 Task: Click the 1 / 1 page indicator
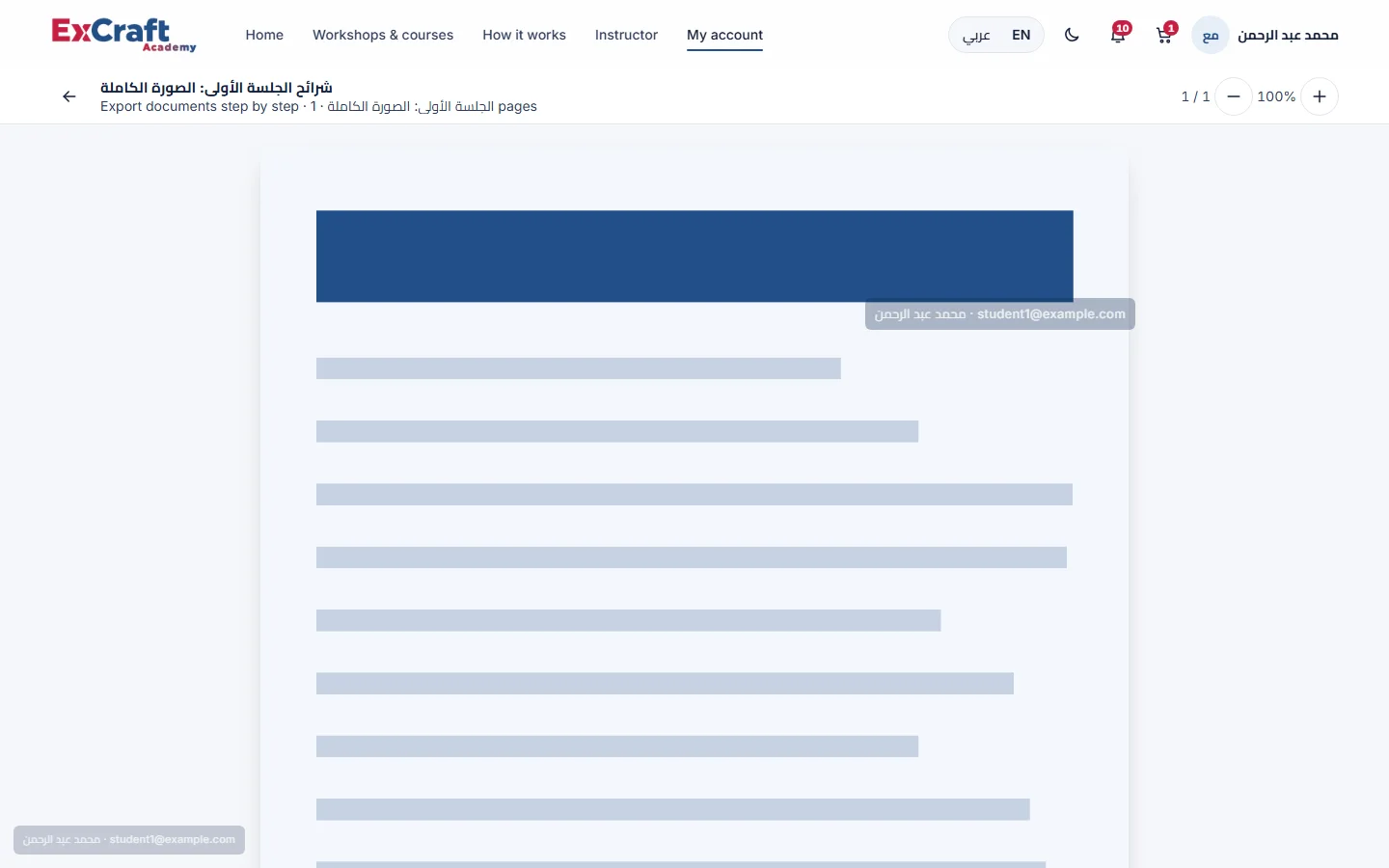coord(1195,96)
